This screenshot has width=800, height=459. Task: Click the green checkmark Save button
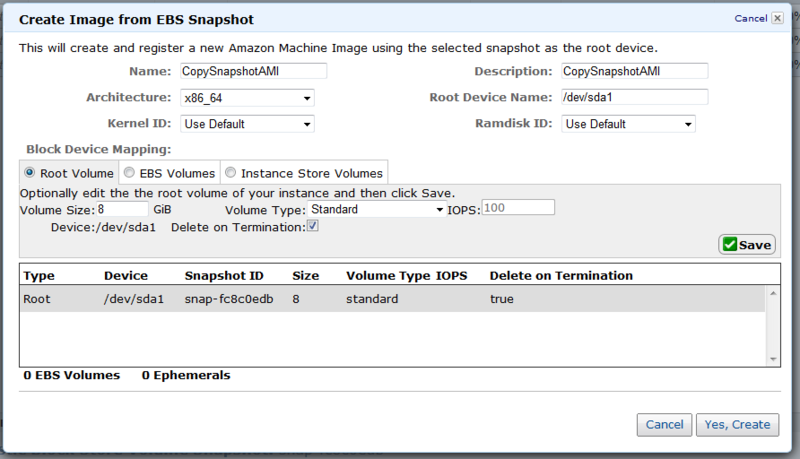pyautogui.click(x=747, y=245)
